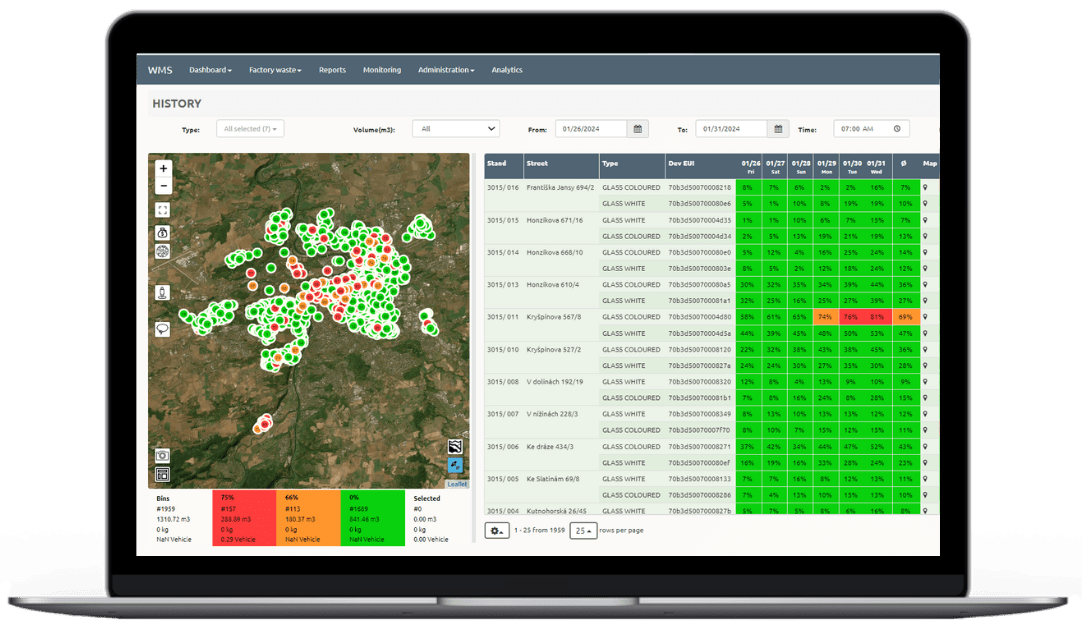The width and height of the screenshot is (1082, 632).
Task: Click the camera snapshot icon on map
Action: click(x=162, y=455)
